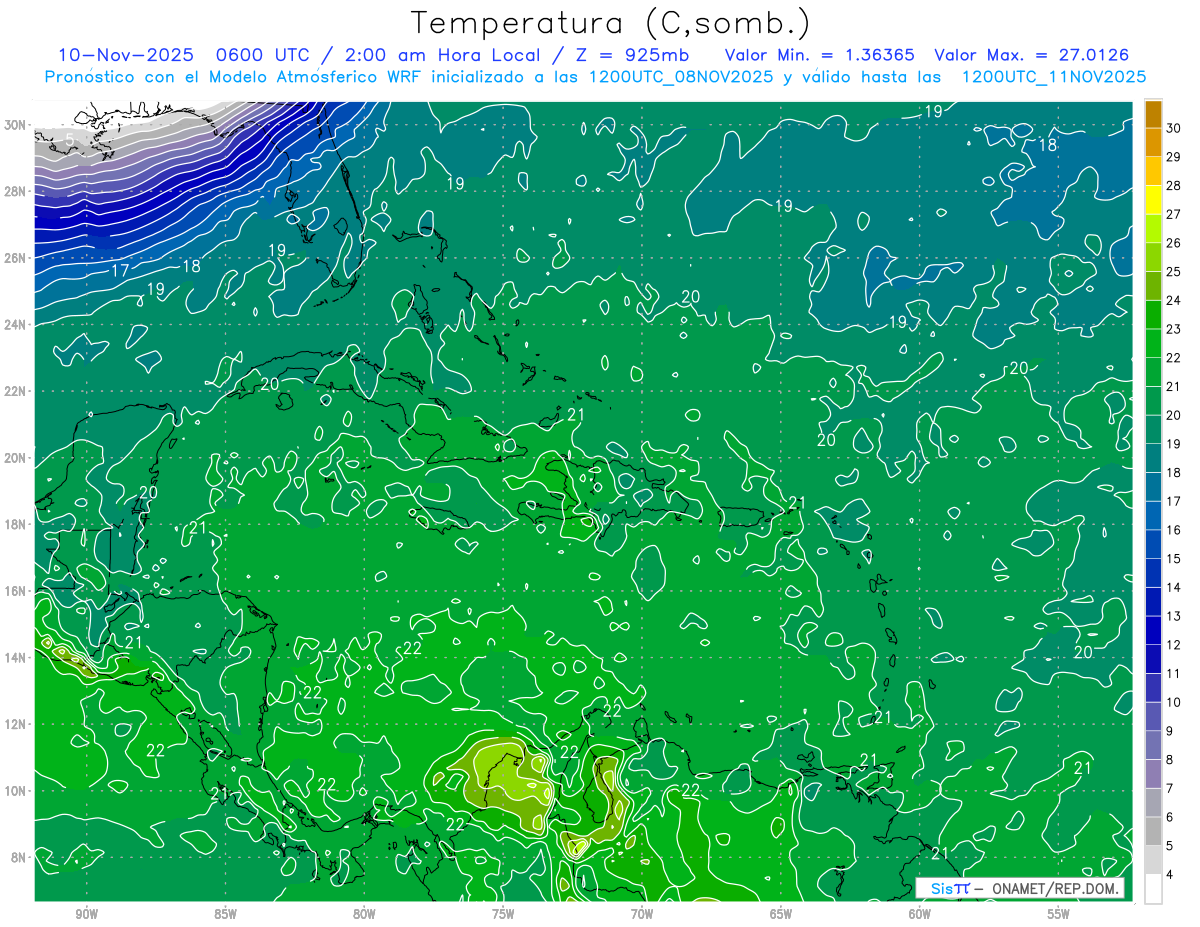Click the 24N latitude axis label
Viewport: 1200px width, 927px height.
click(16, 325)
